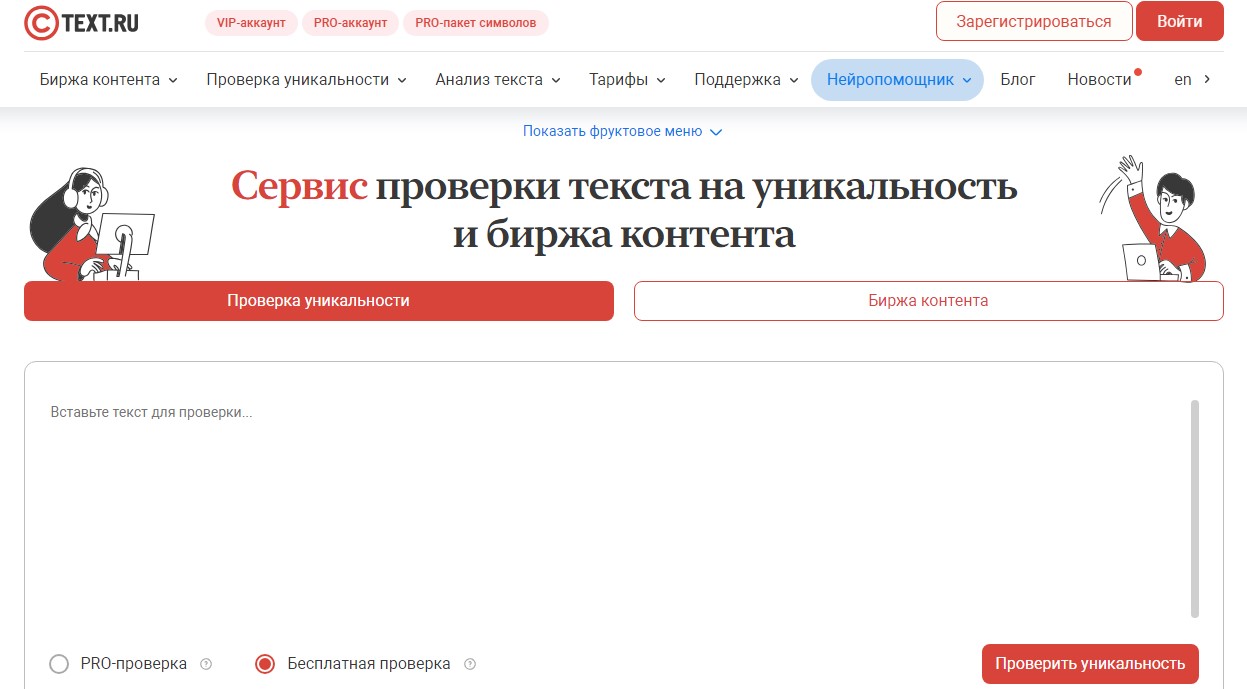Click help icon next to PRO-проверка
The width and height of the screenshot is (1247, 689).
point(206,664)
